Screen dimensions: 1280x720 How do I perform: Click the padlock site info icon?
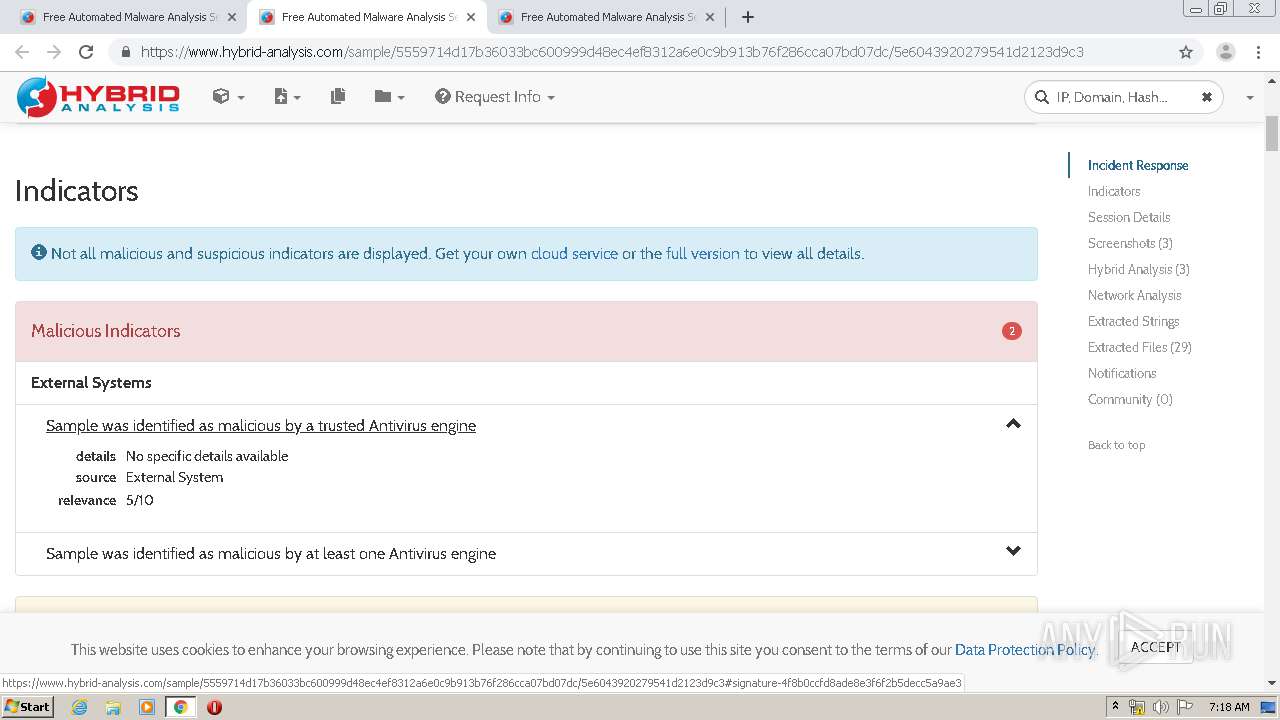click(126, 52)
